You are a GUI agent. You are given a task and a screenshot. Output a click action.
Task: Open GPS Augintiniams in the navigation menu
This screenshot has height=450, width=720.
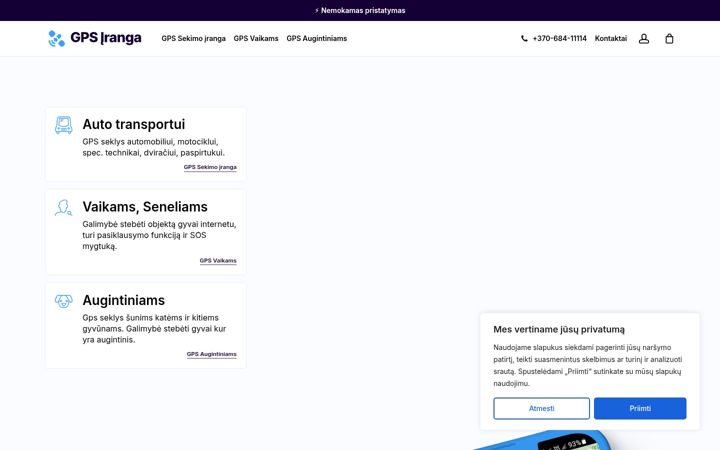click(317, 39)
